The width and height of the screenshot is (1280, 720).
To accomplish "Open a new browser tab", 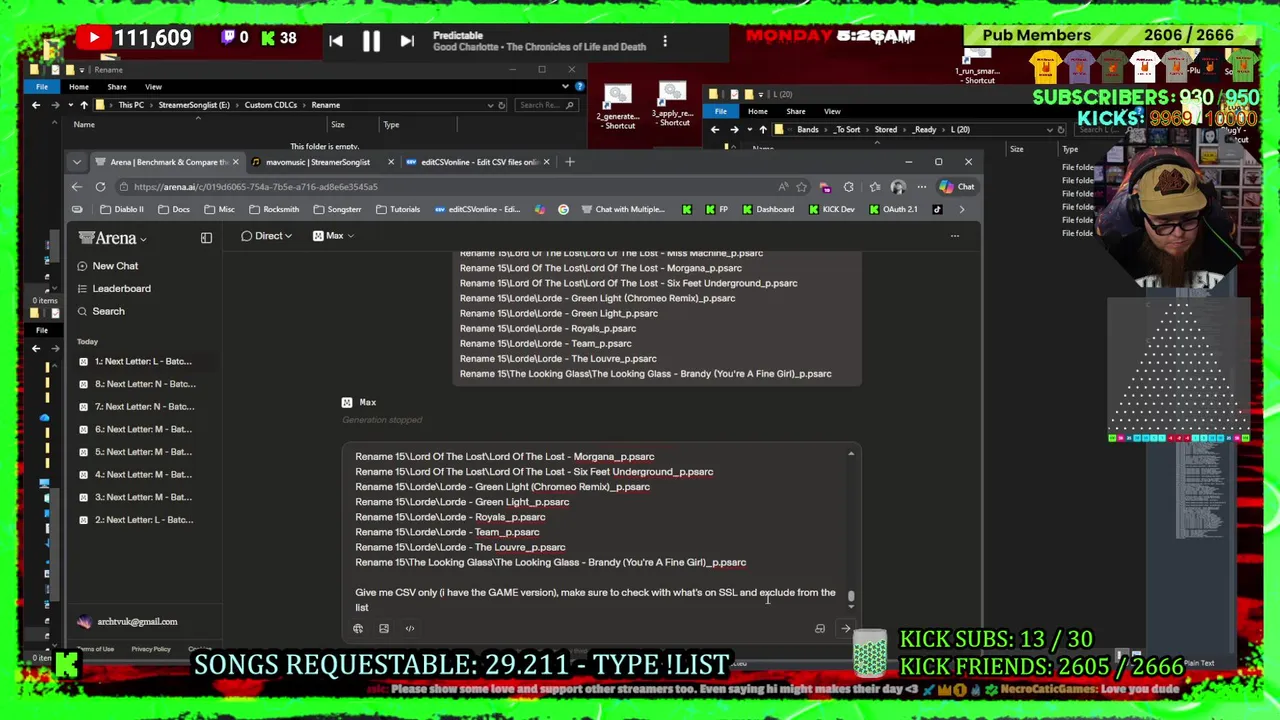I will [x=570, y=162].
